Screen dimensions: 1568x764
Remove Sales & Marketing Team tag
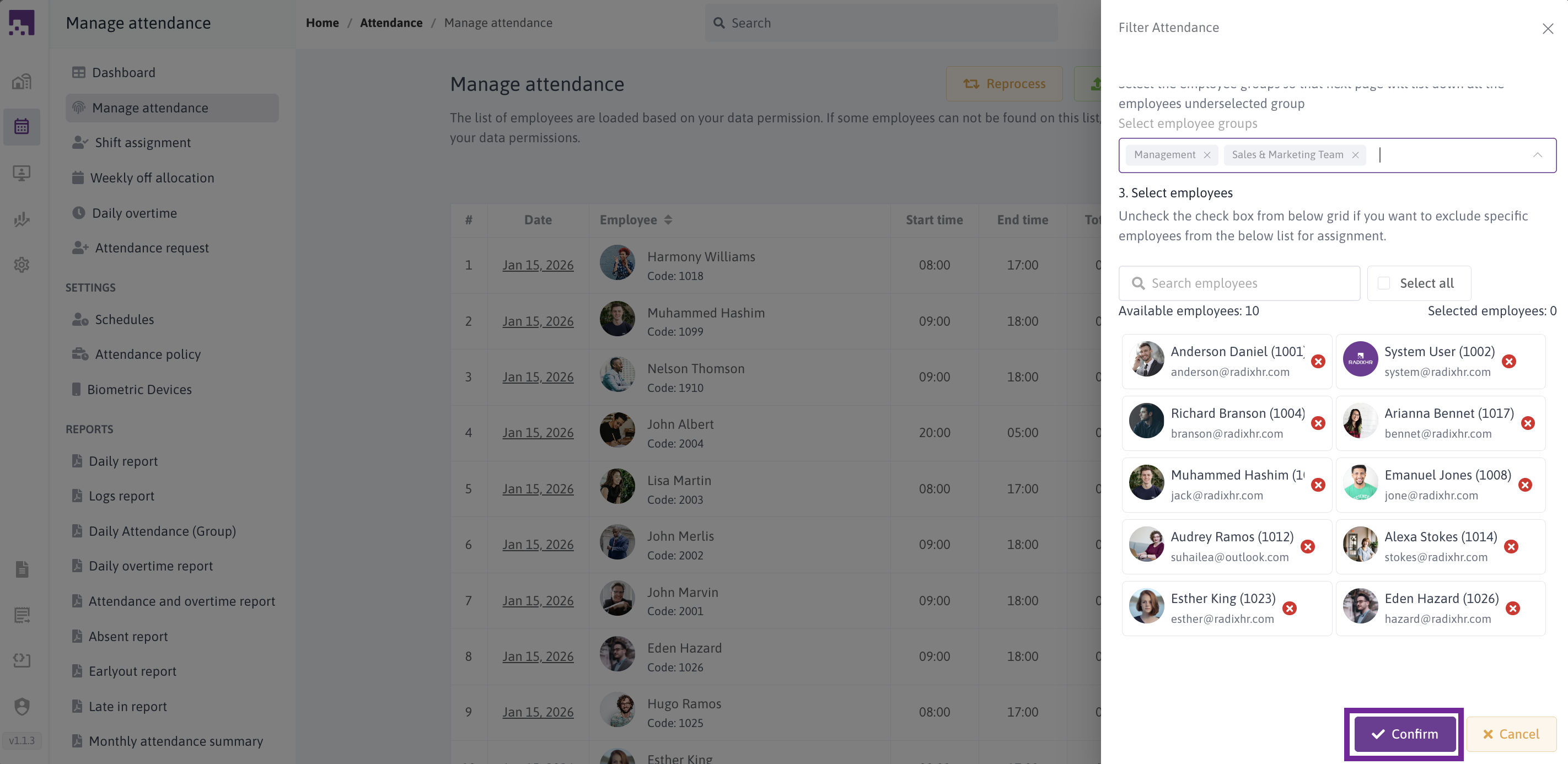click(x=1355, y=155)
